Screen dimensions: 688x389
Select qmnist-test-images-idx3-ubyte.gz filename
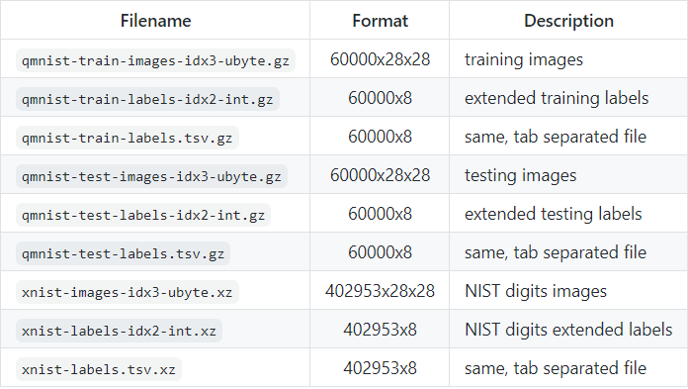pos(151,176)
